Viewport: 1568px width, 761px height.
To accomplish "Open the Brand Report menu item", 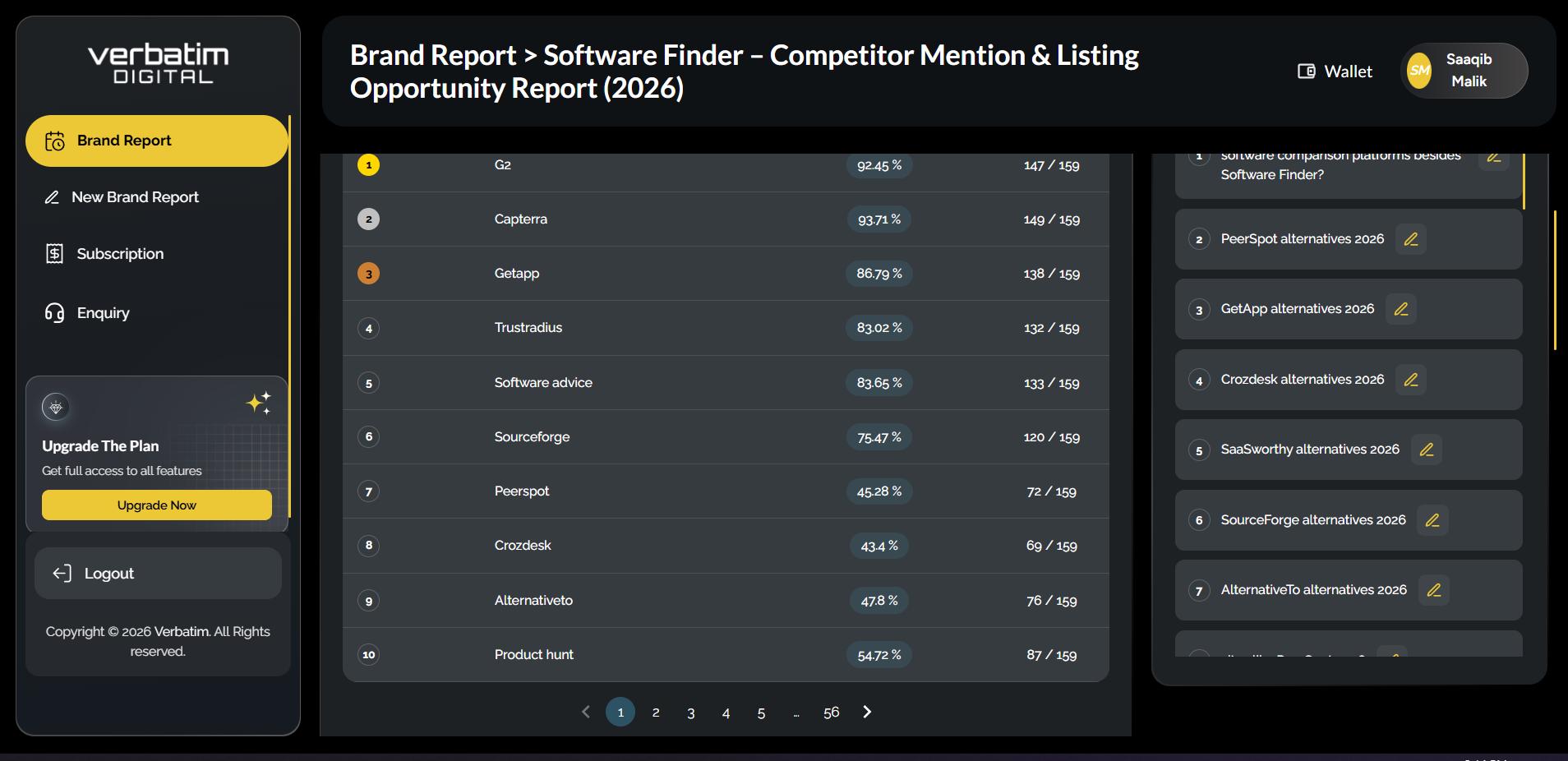I will [157, 141].
